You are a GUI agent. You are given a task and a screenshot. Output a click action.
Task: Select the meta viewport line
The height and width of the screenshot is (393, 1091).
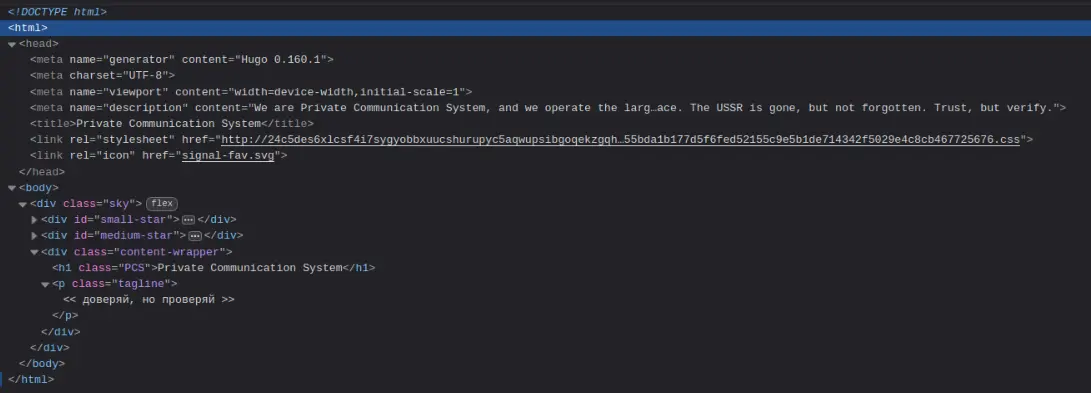pyautogui.click(x=251, y=92)
